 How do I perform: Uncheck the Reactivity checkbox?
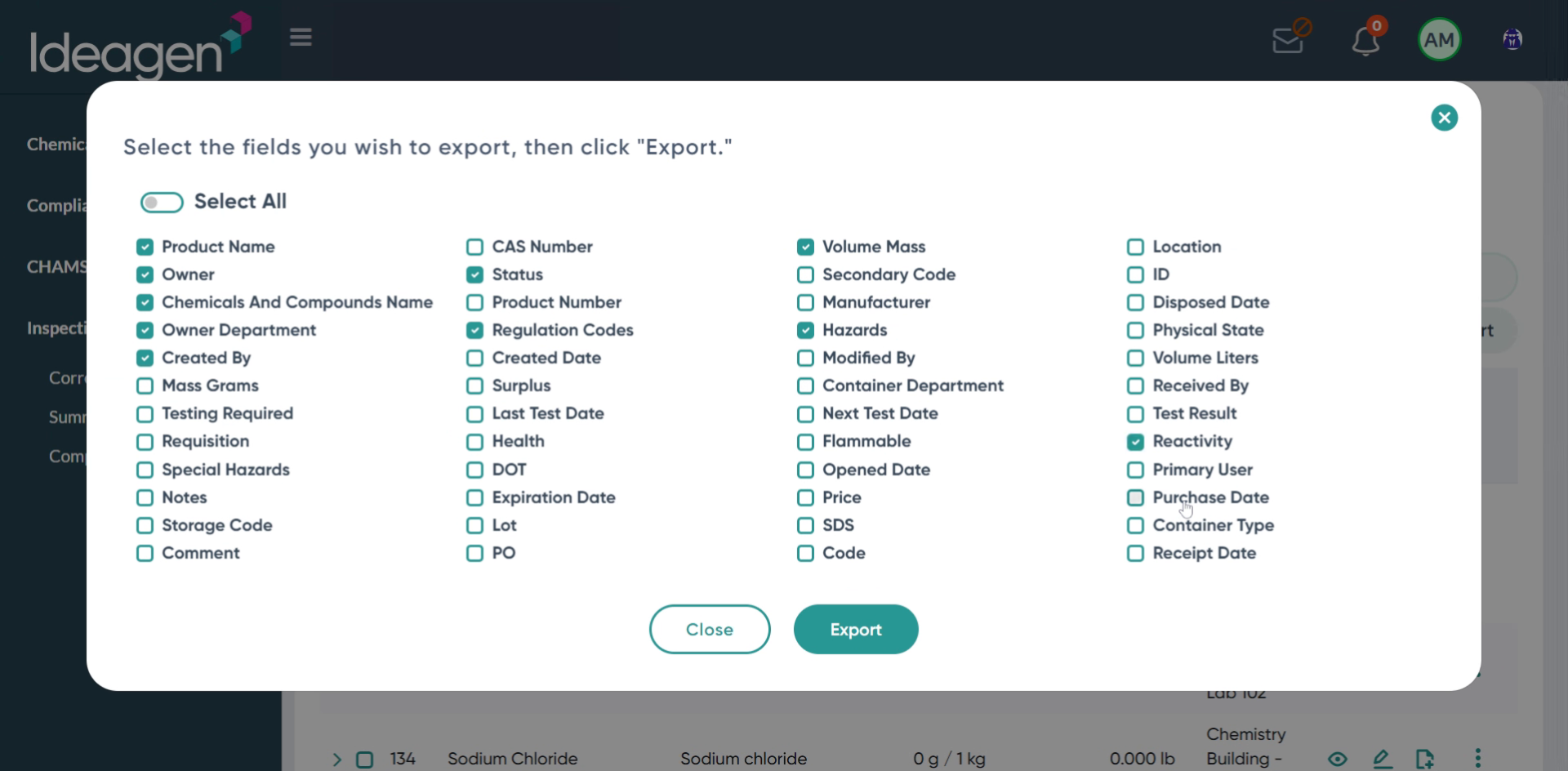(x=1135, y=442)
